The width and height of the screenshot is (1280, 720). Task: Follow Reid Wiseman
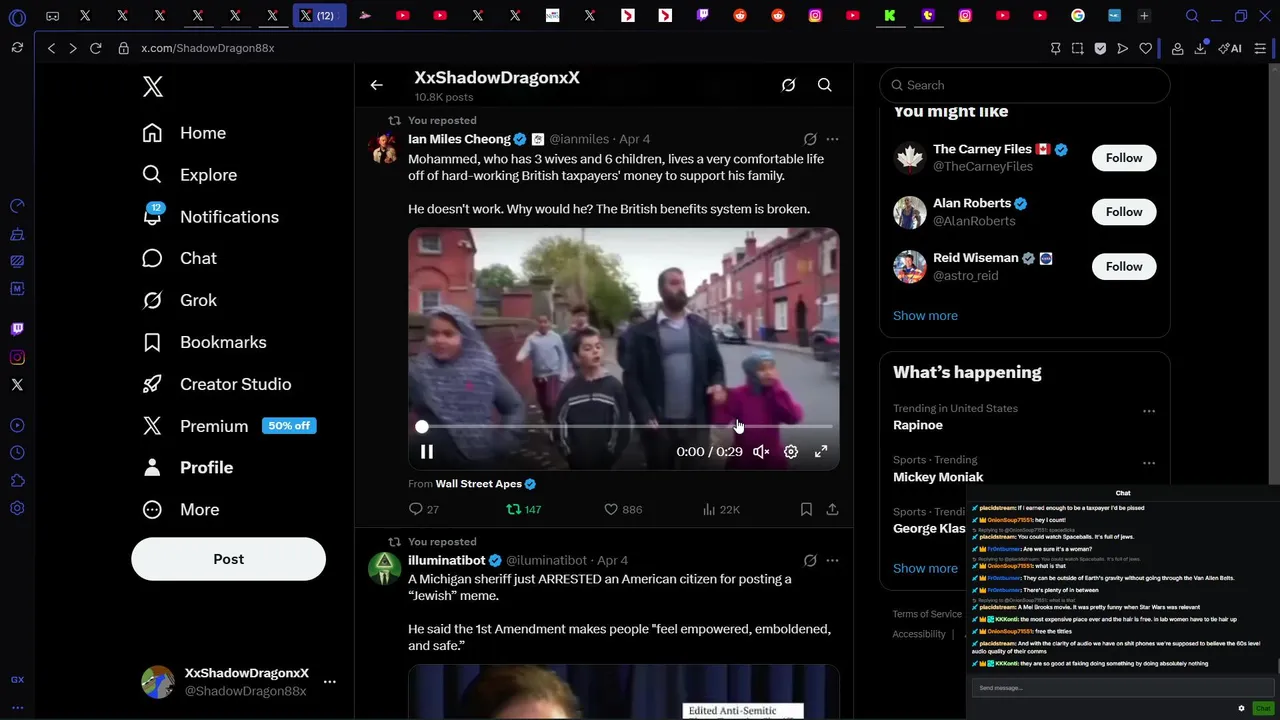[x=1124, y=266]
